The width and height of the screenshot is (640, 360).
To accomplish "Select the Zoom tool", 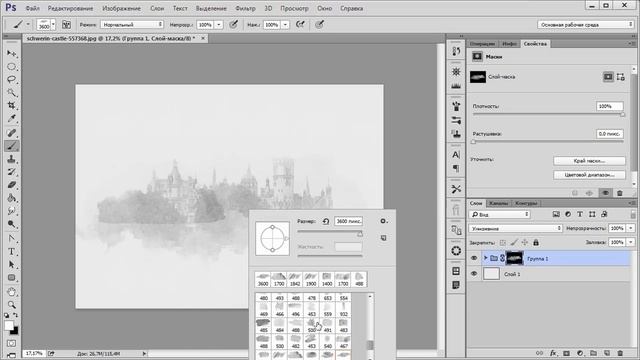I will (x=11, y=304).
